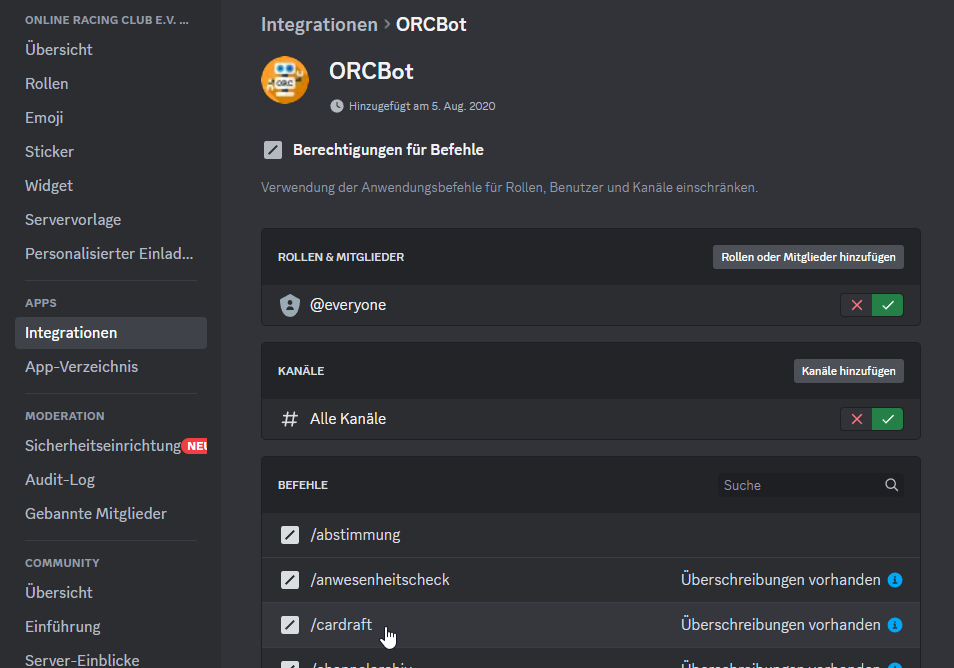Click Rollen oder Mitglieder hinzufügen button
This screenshot has height=668, width=954.
coord(808,257)
